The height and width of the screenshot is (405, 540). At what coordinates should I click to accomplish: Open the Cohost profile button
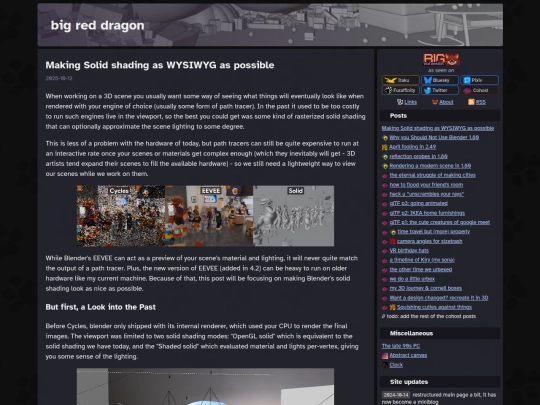(x=479, y=90)
